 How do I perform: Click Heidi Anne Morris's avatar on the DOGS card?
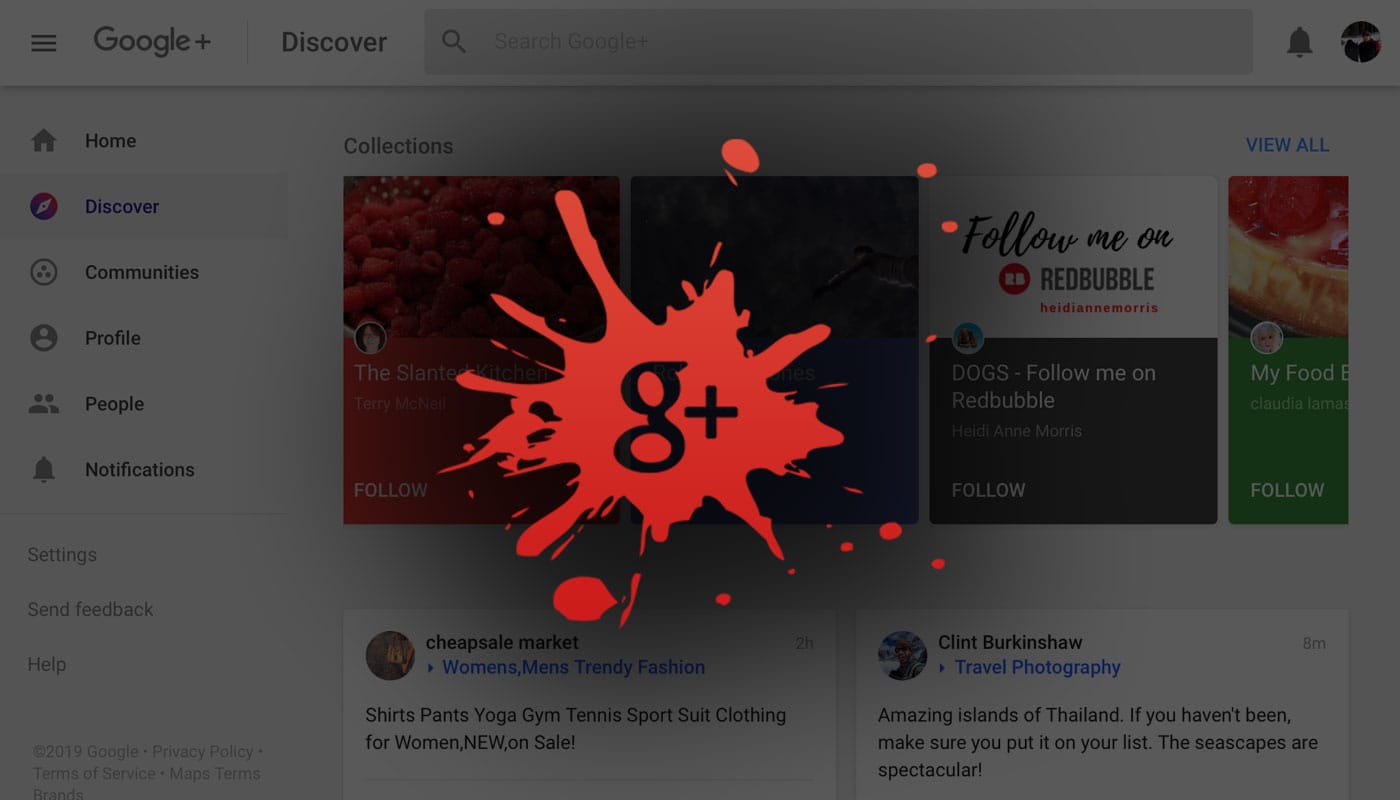[x=968, y=338]
